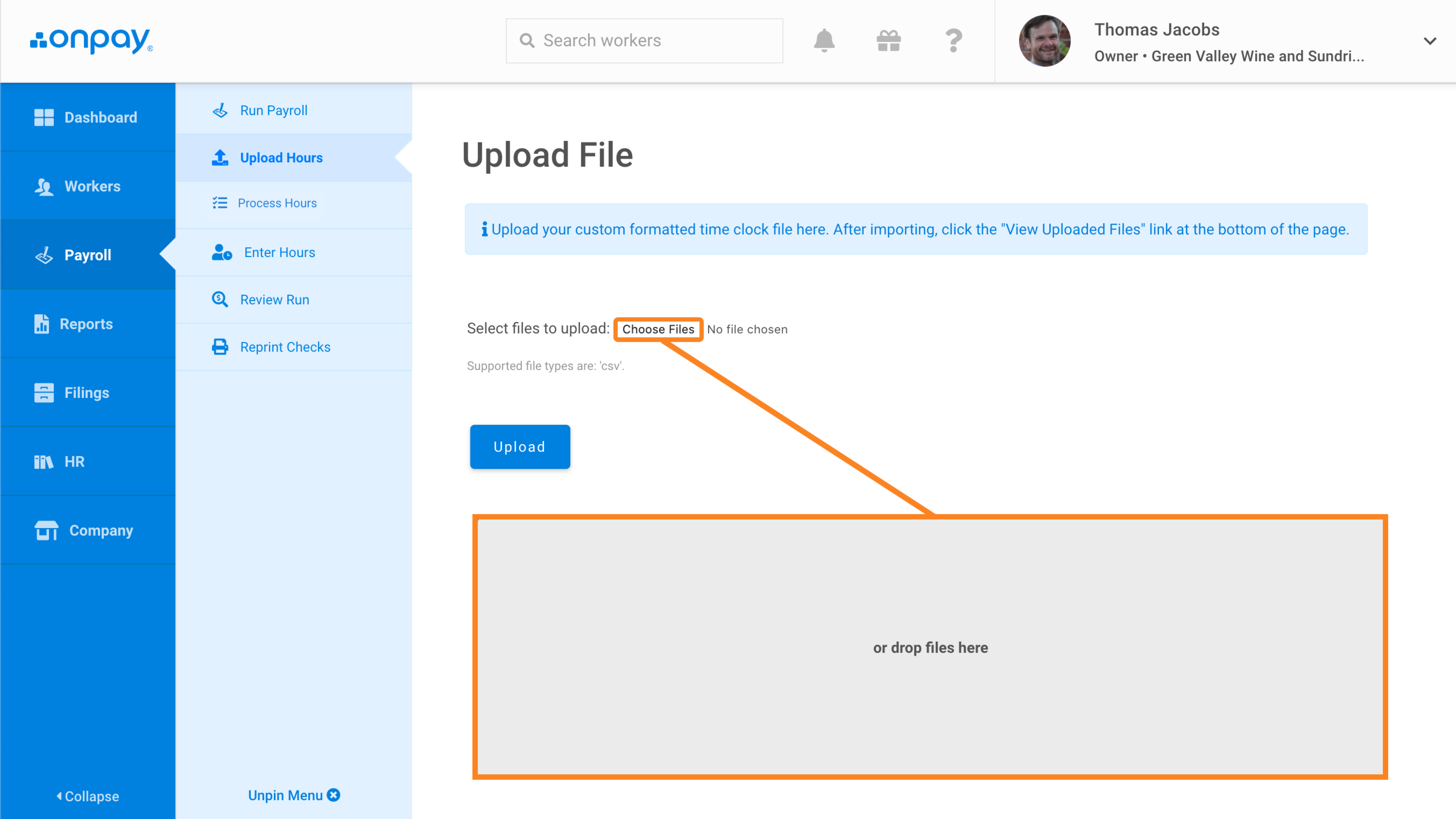Open the notifications bell

tap(824, 41)
